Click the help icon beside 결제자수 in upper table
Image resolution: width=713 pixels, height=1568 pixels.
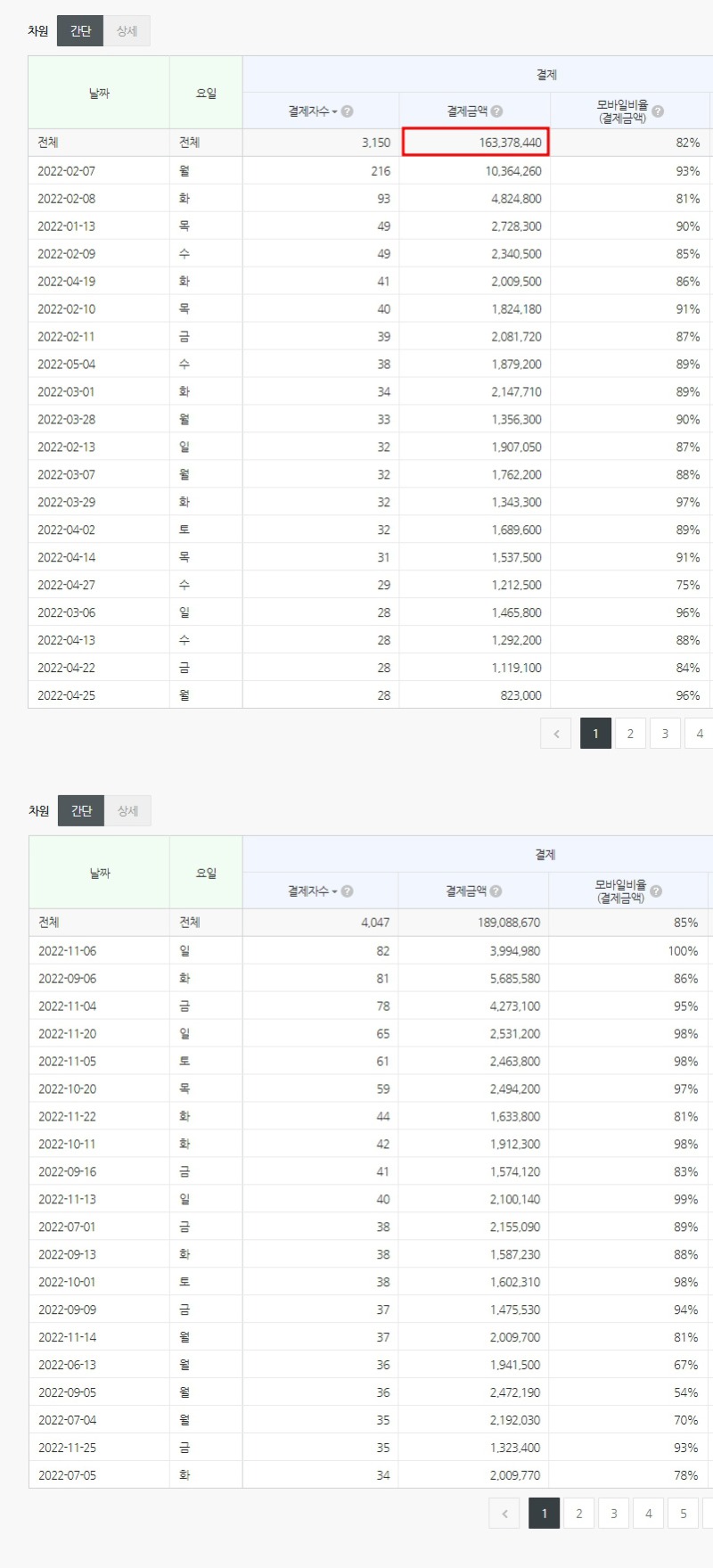348,111
